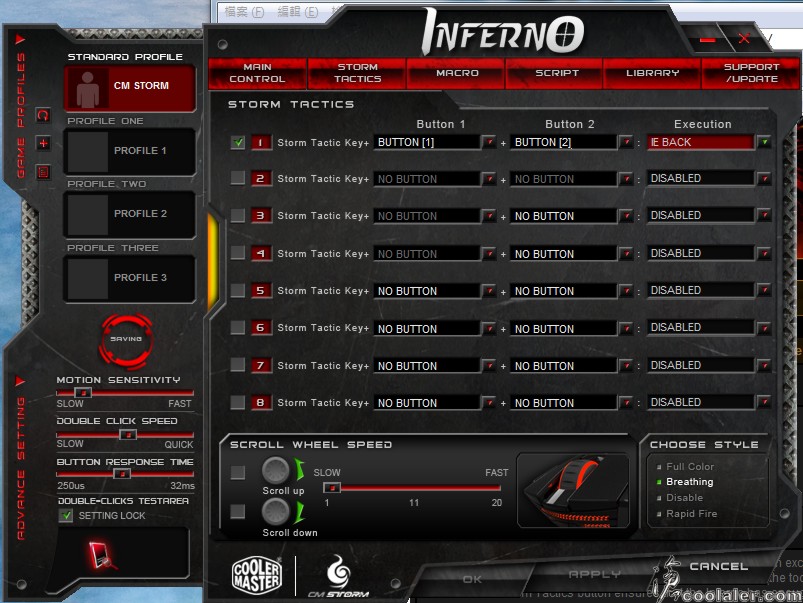Select Profile 2

[x=130, y=214]
